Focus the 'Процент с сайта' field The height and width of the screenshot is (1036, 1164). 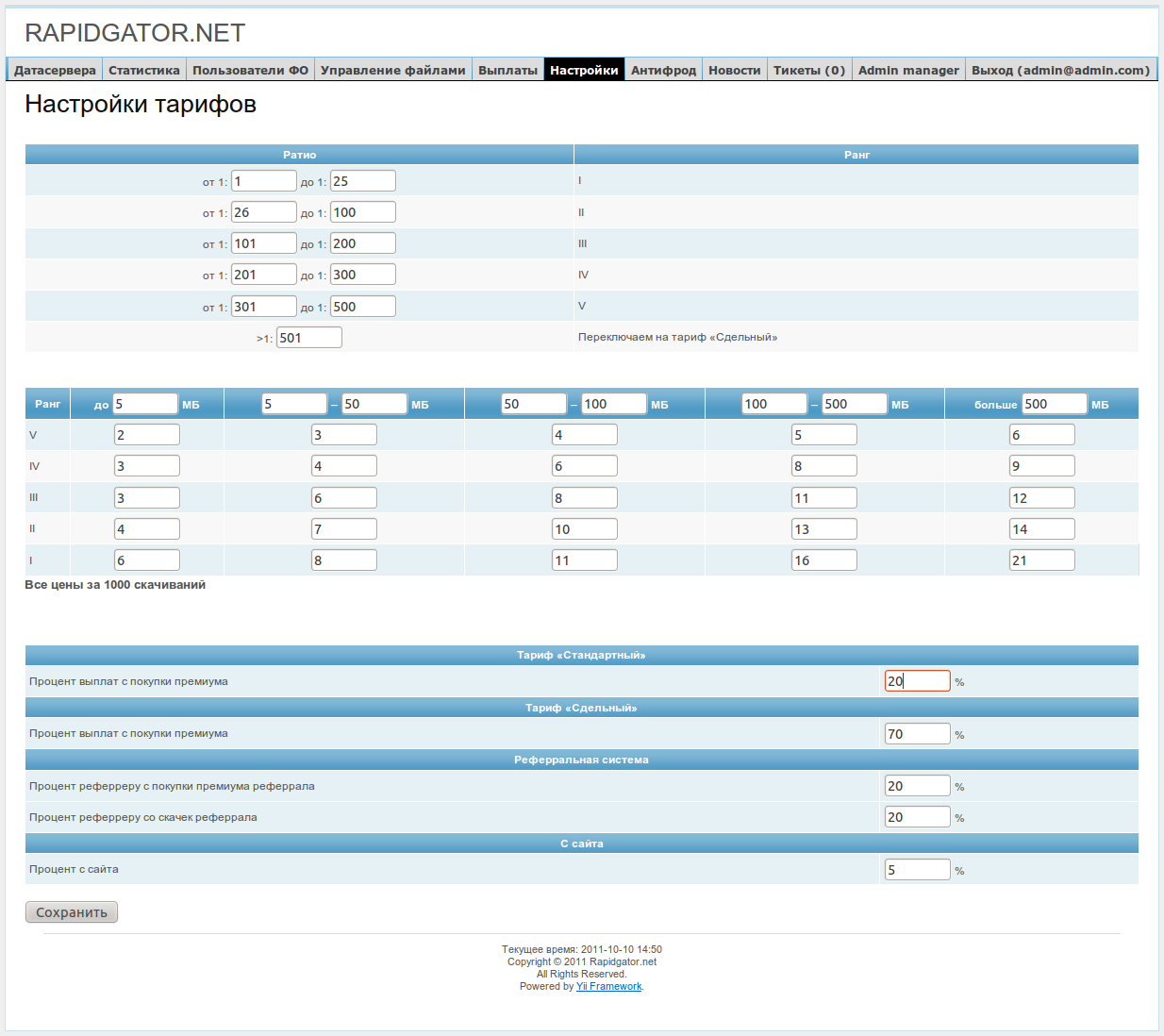918,870
